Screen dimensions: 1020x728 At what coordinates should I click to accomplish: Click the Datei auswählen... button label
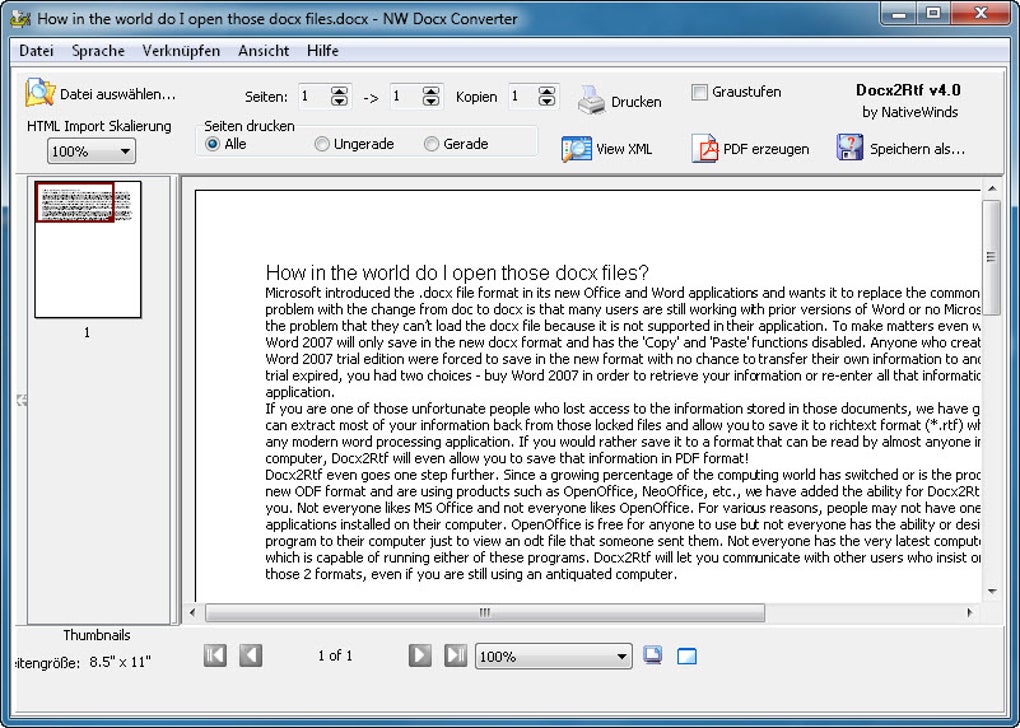coord(118,94)
